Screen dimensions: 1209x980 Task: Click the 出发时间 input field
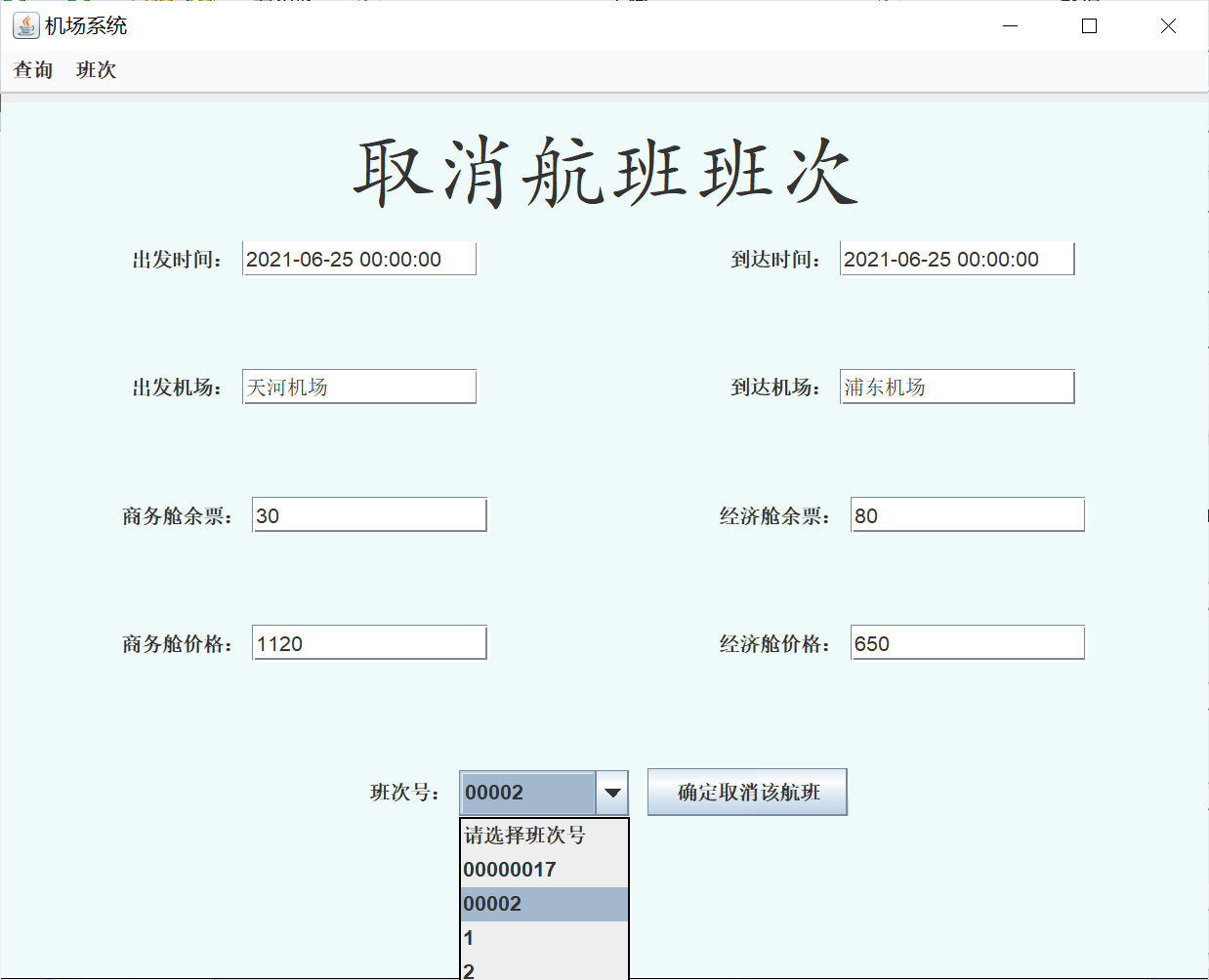[x=359, y=260]
